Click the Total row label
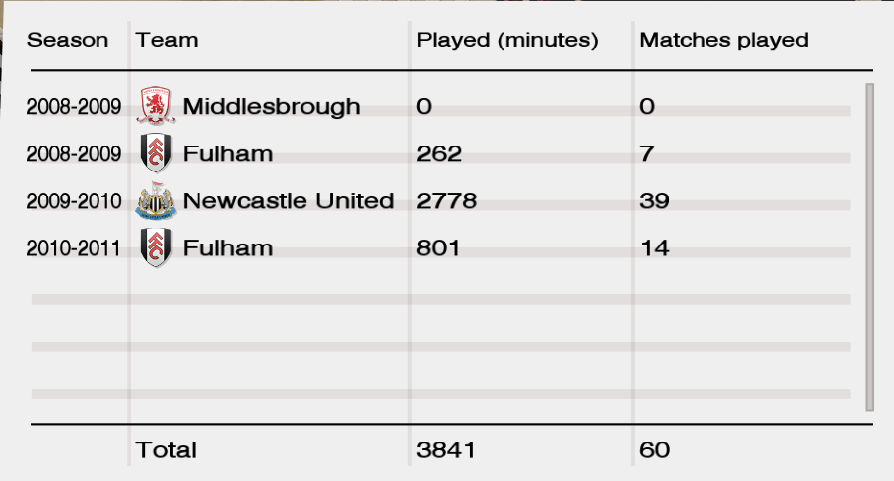Screen dimensions: 894x481 click(x=166, y=450)
